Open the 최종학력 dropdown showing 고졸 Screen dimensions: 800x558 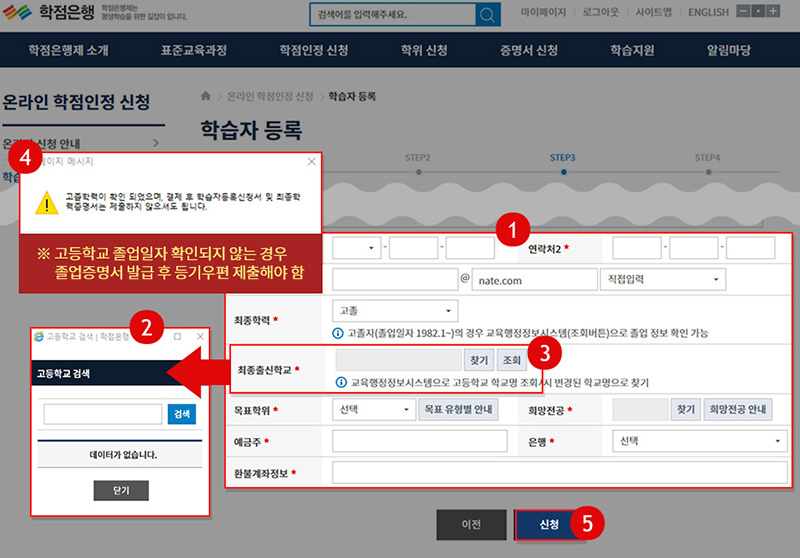(395, 311)
